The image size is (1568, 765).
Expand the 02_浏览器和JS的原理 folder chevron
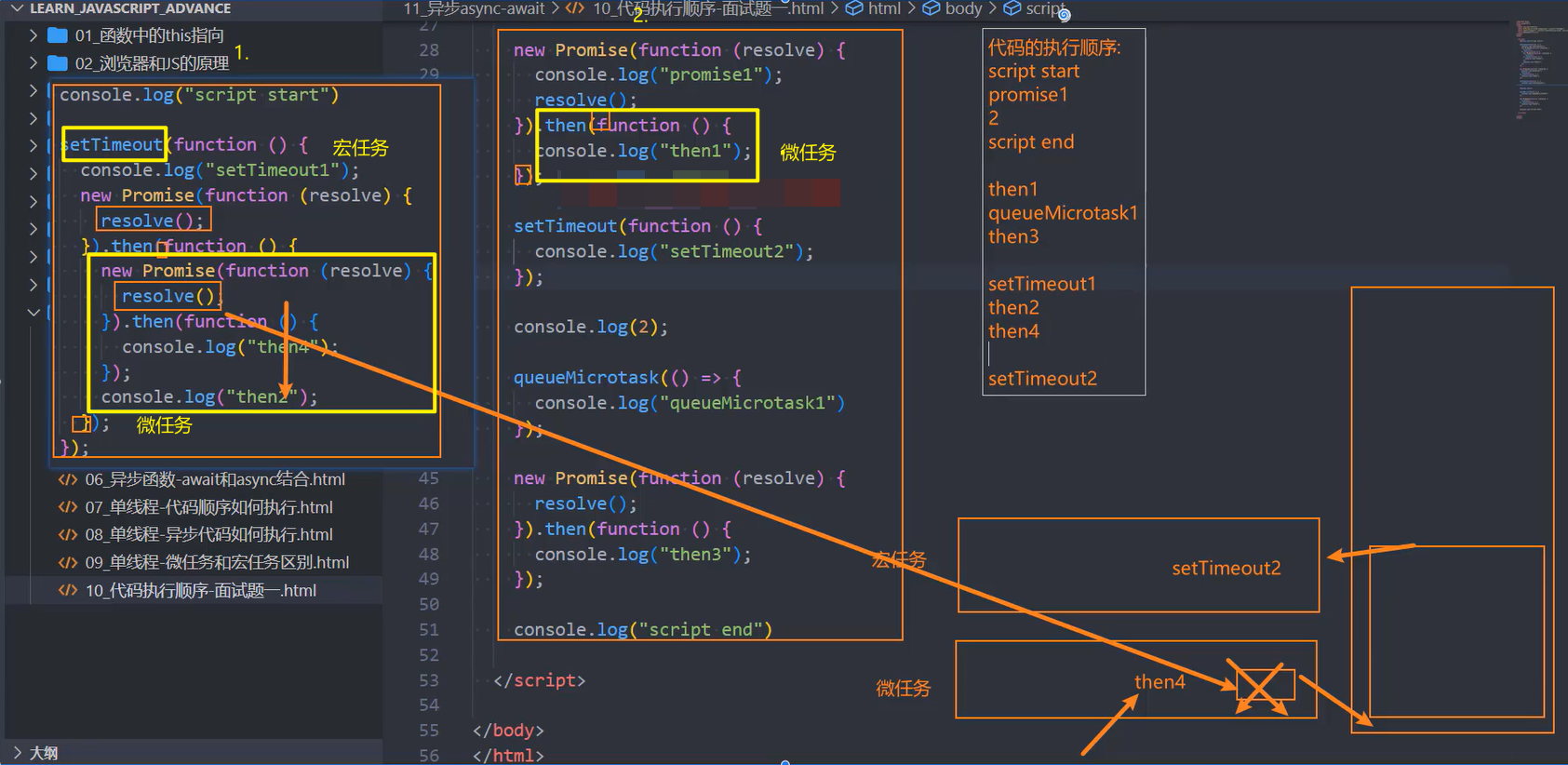tap(34, 63)
